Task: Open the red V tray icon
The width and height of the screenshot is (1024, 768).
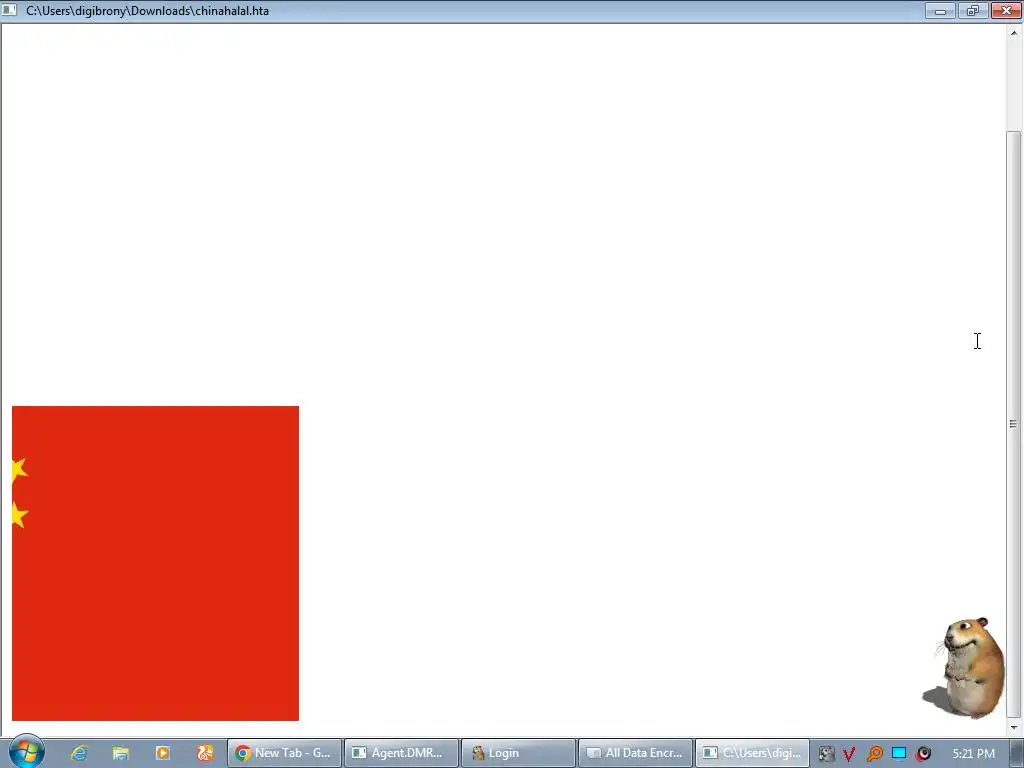Action: pyautogui.click(x=849, y=754)
